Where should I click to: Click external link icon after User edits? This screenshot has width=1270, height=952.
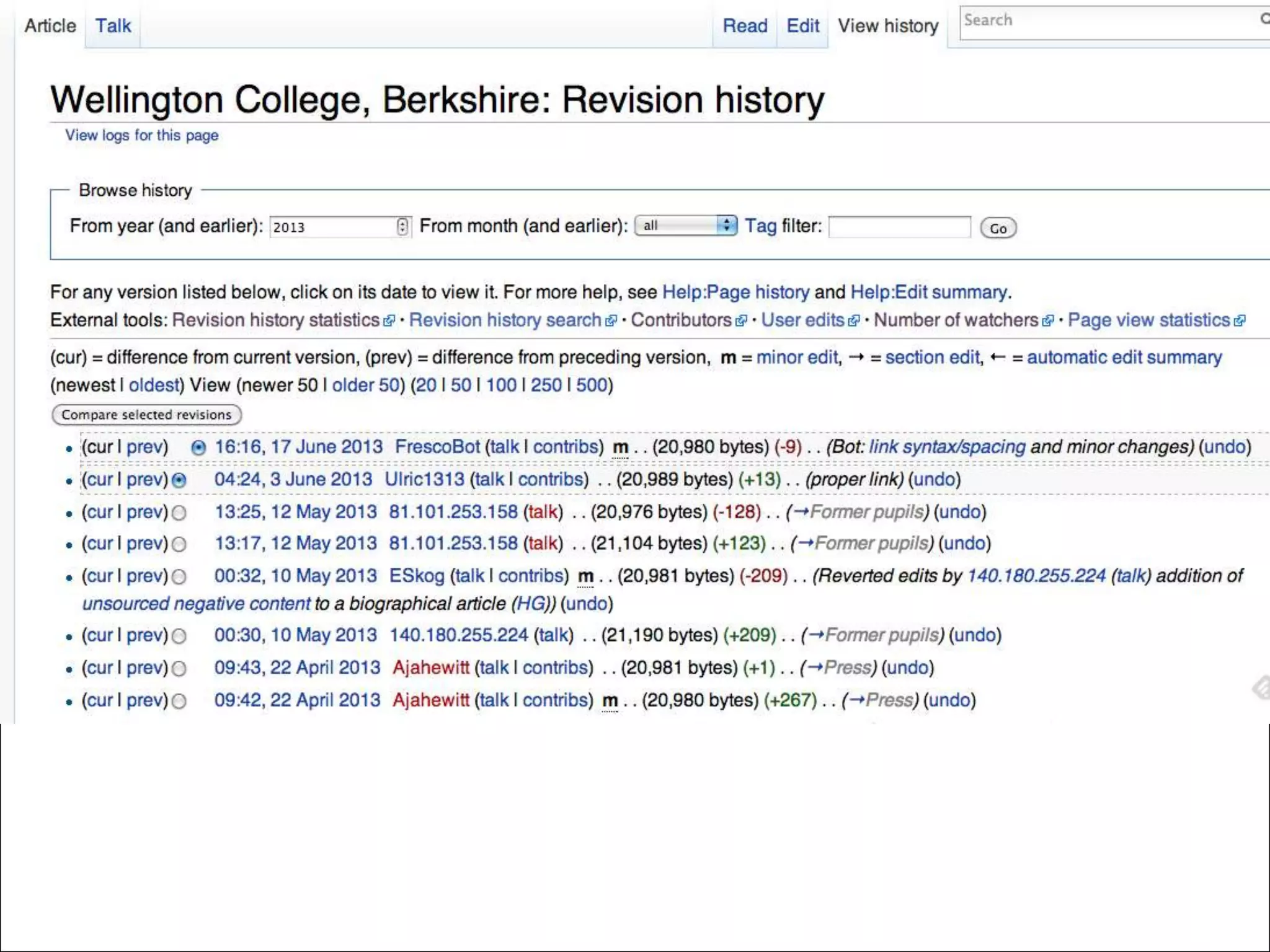pyautogui.click(x=854, y=321)
